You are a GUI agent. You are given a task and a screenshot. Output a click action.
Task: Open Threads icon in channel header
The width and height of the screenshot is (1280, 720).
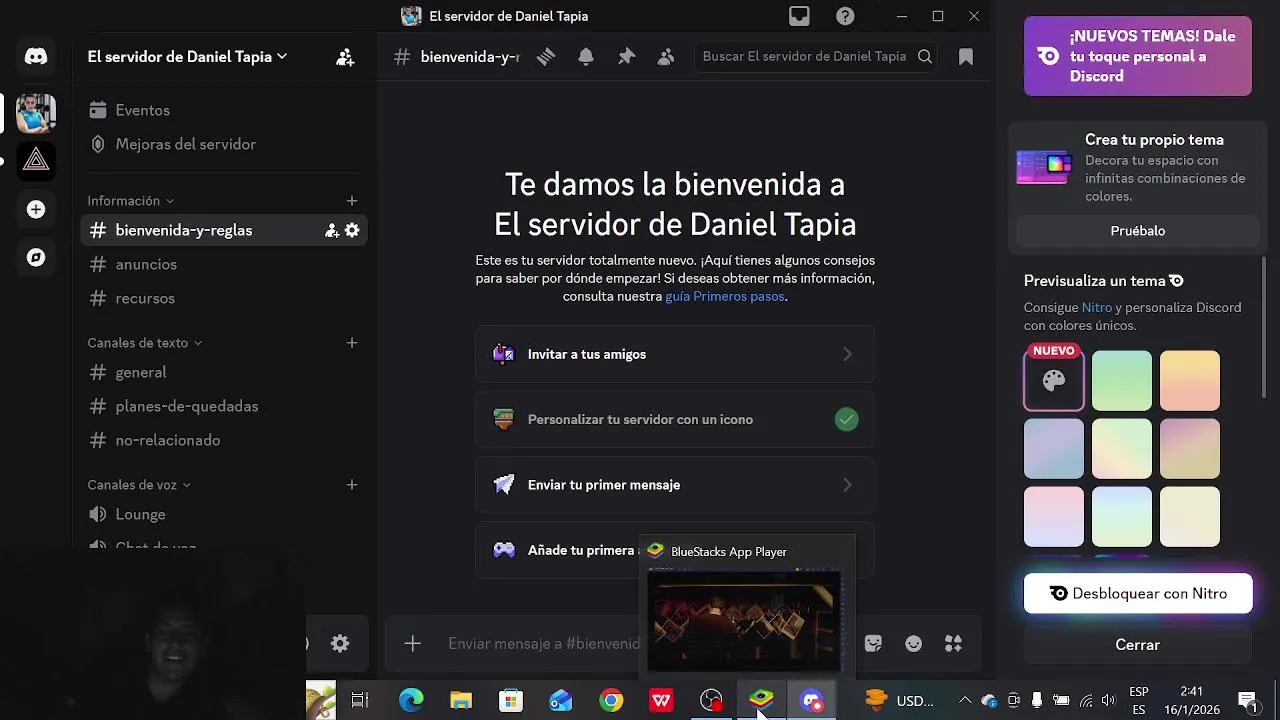click(546, 57)
